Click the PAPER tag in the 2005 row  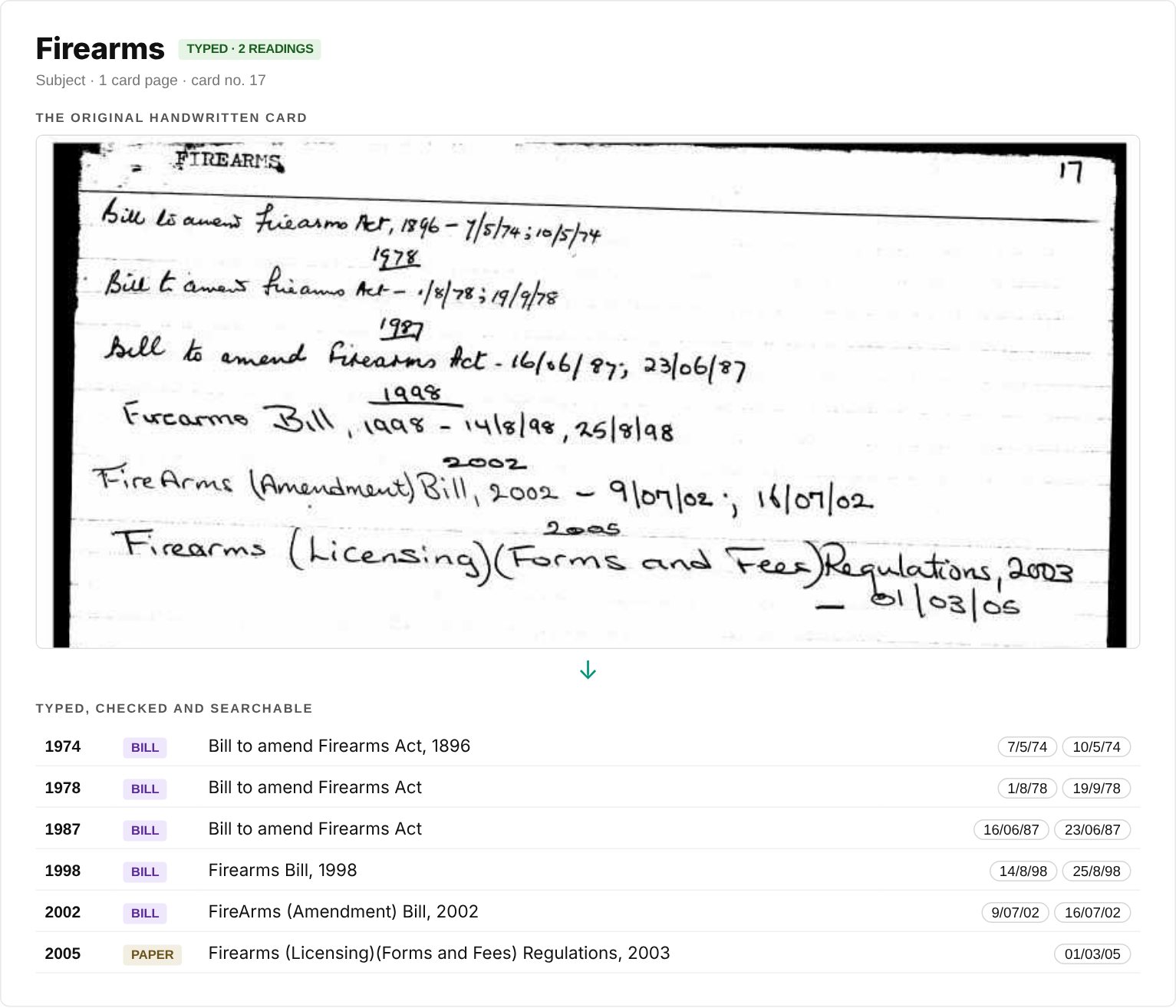[152, 955]
